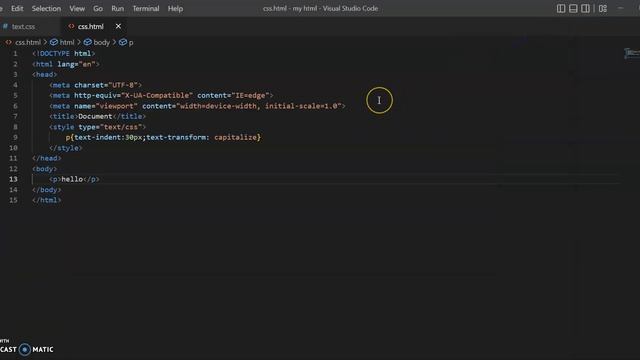The height and width of the screenshot is (360, 640).
Task: Click the "X-UA-Compatible" attribute value
Action: pyautogui.click(x=157, y=96)
